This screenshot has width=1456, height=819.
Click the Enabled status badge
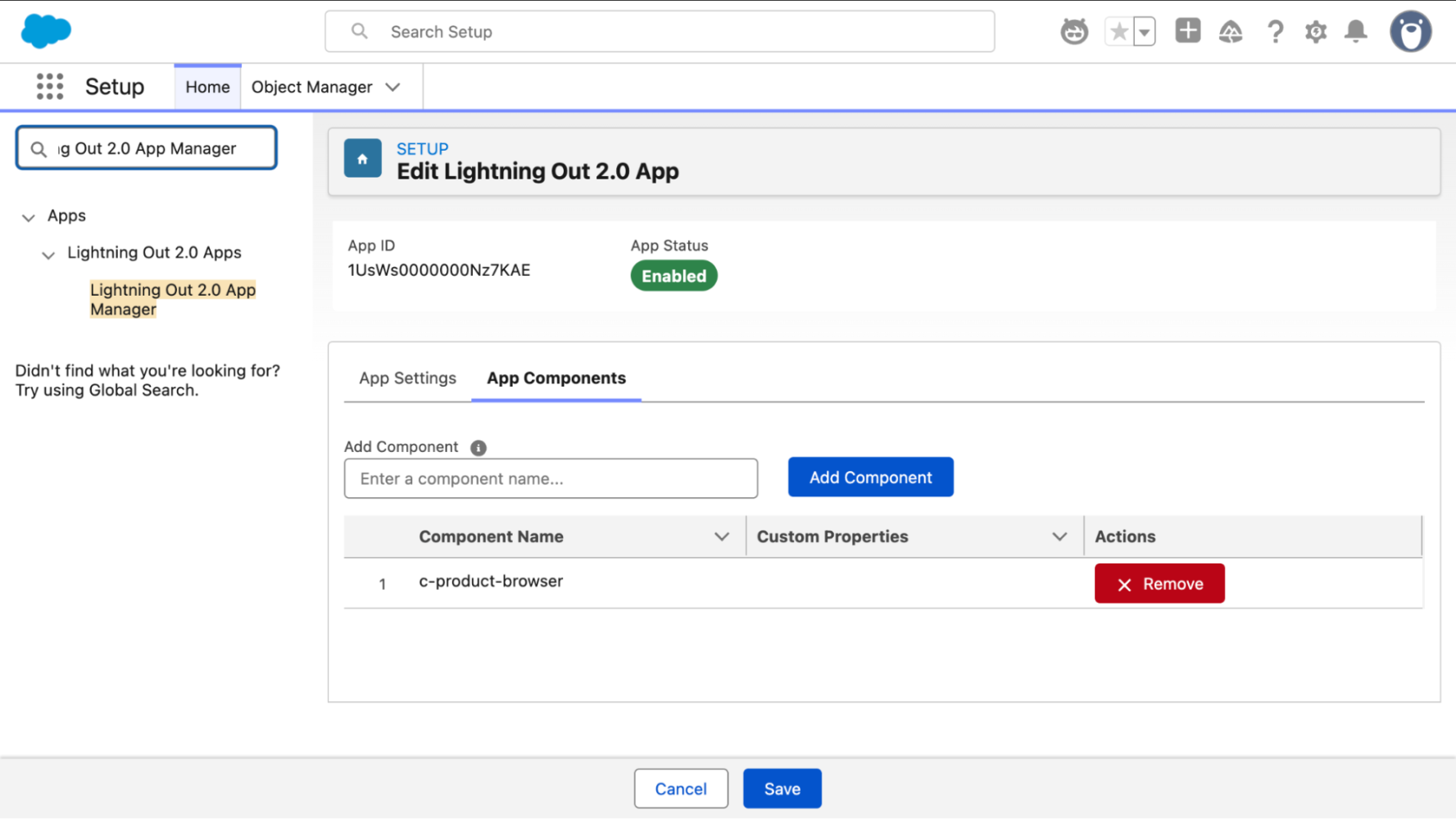coord(674,276)
